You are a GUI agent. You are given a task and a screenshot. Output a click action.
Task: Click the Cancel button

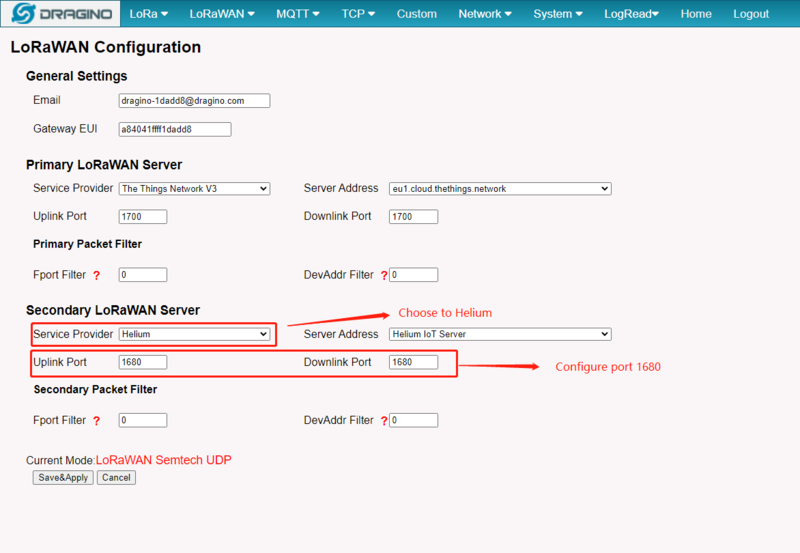click(116, 477)
